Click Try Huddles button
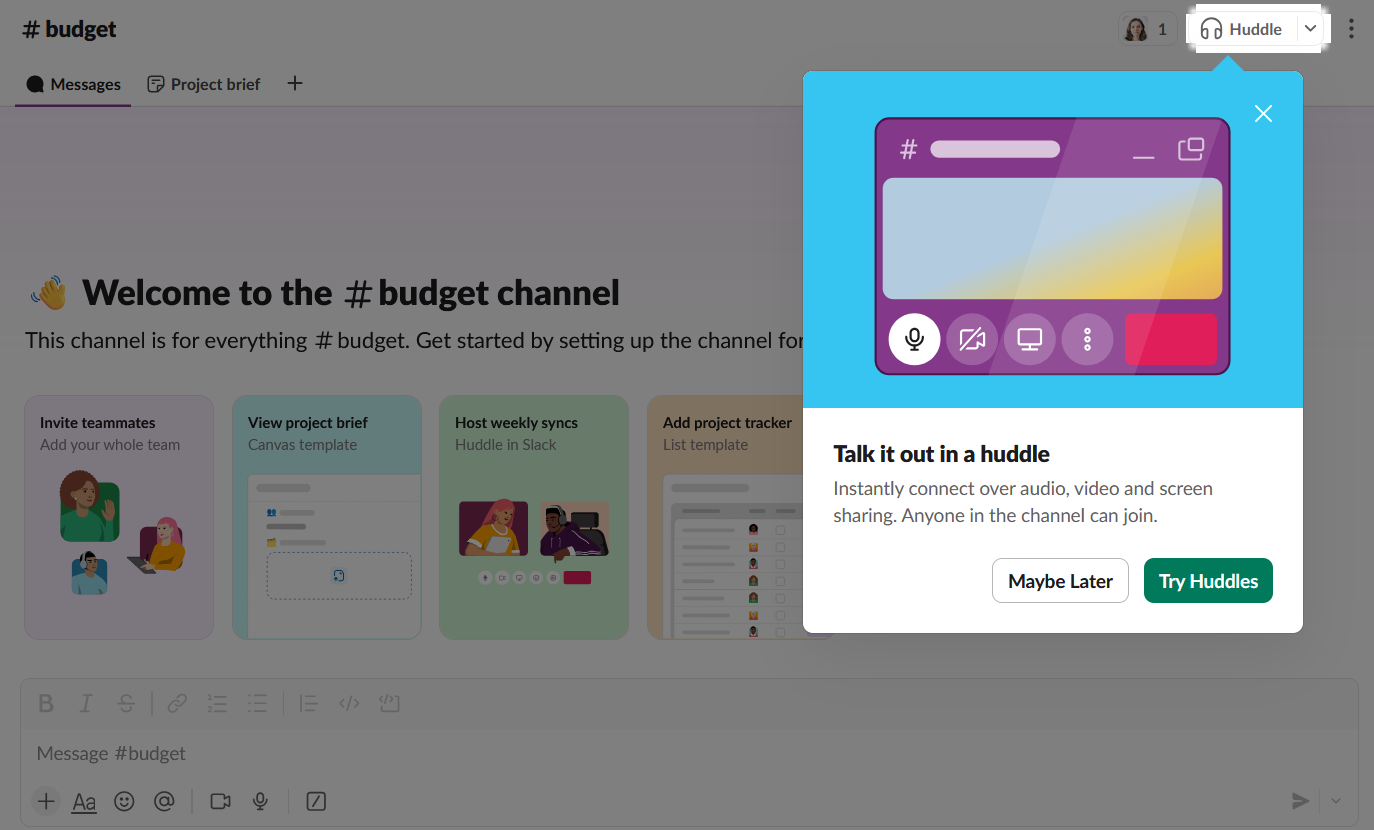1374x830 pixels. [x=1208, y=581]
